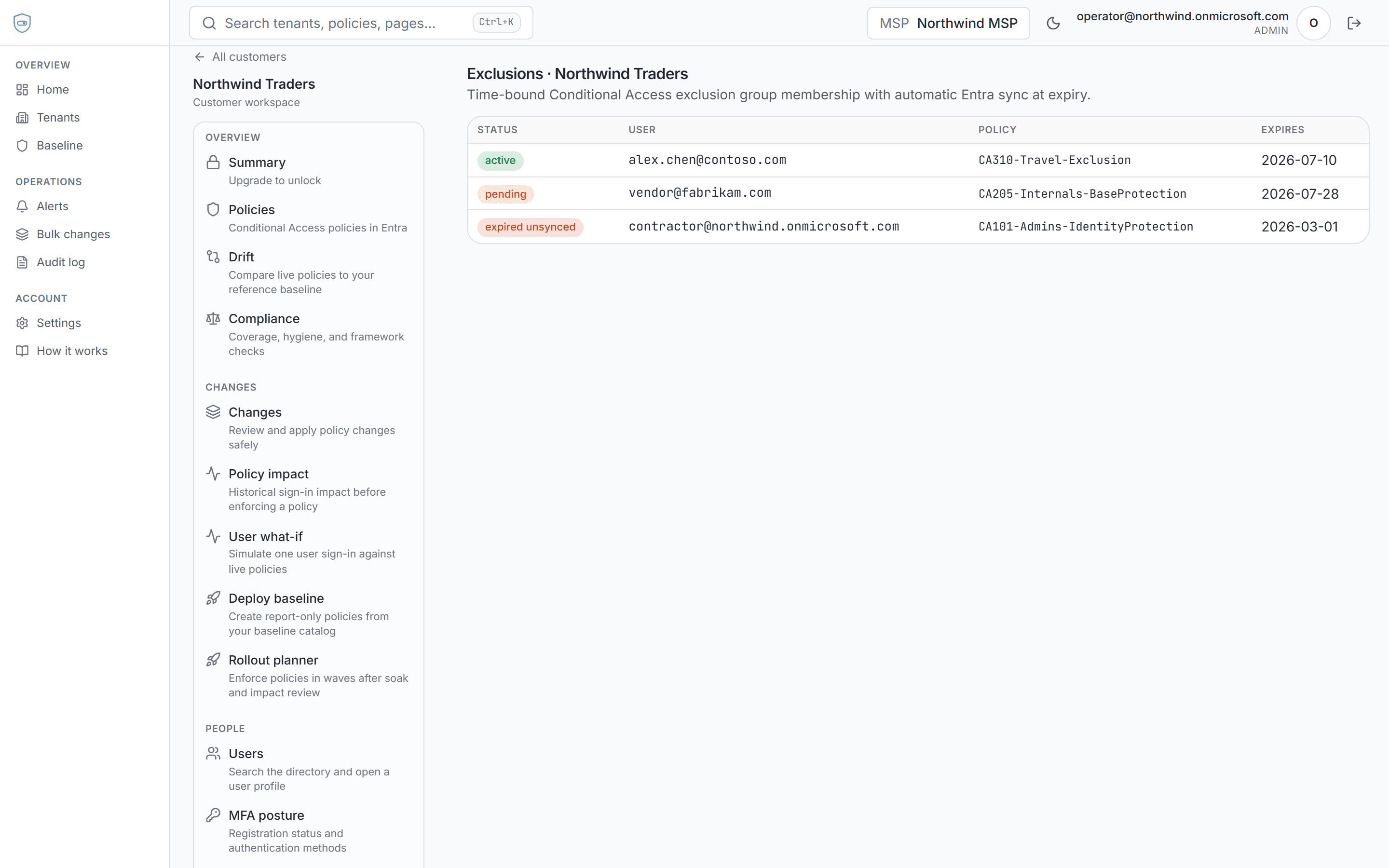1389x868 pixels.
Task: Click policy CA310-Travel-Exclusion
Action: tap(1054, 160)
